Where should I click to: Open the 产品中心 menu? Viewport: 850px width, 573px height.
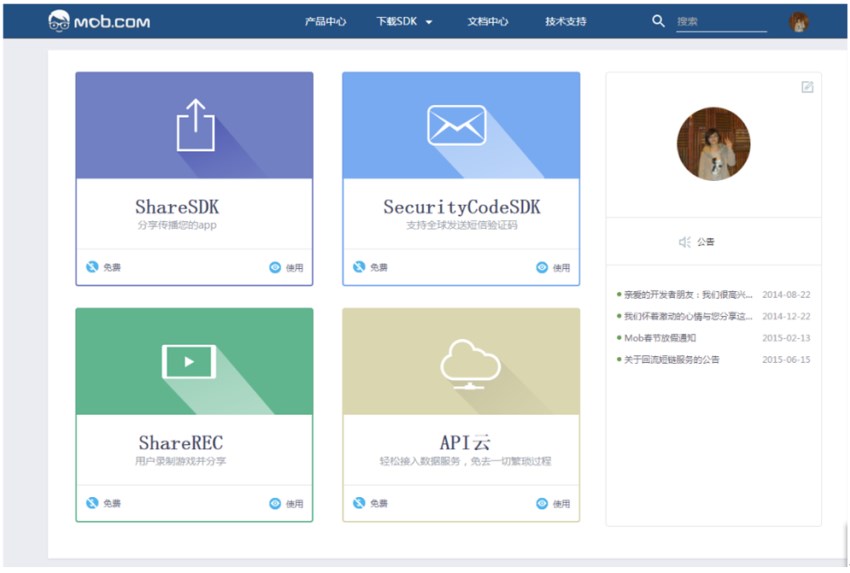pyautogui.click(x=325, y=22)
